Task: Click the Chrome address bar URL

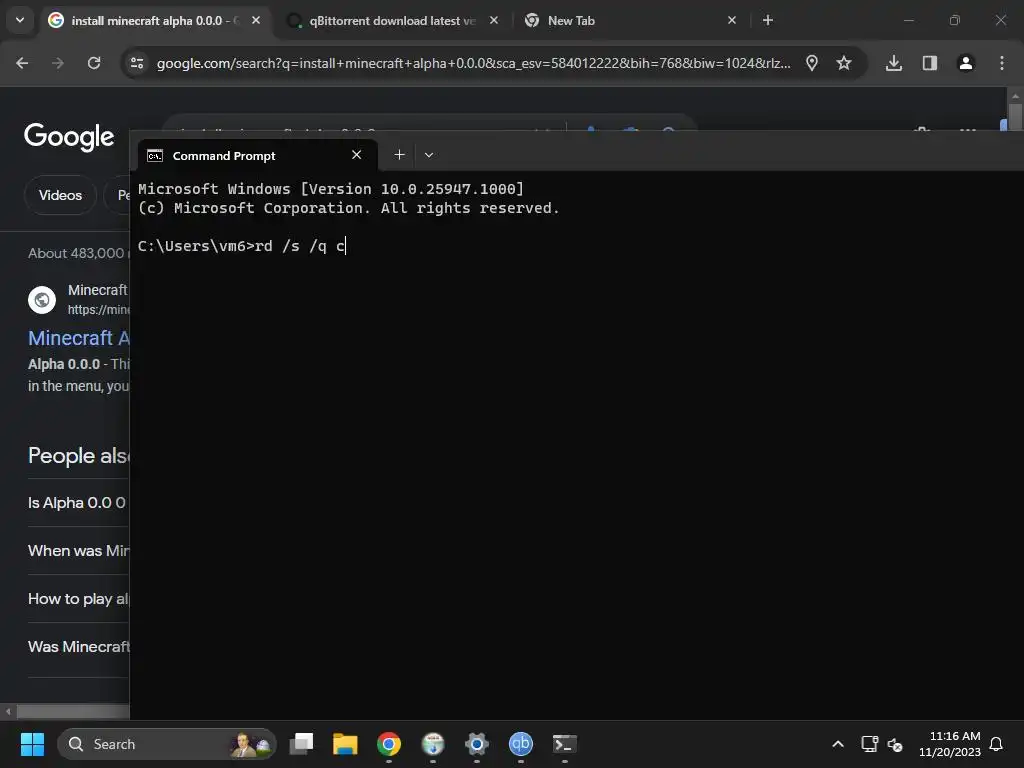Action: click(x=473, y=63)
